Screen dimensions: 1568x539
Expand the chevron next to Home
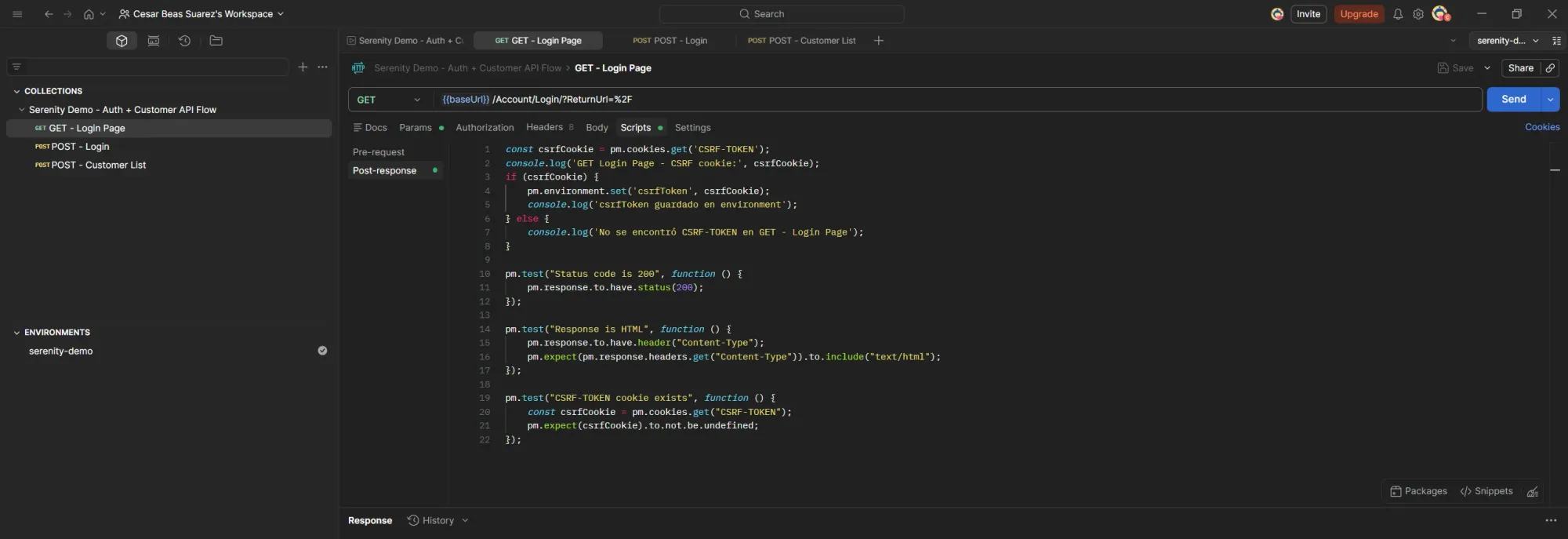(x=103, y=14)
